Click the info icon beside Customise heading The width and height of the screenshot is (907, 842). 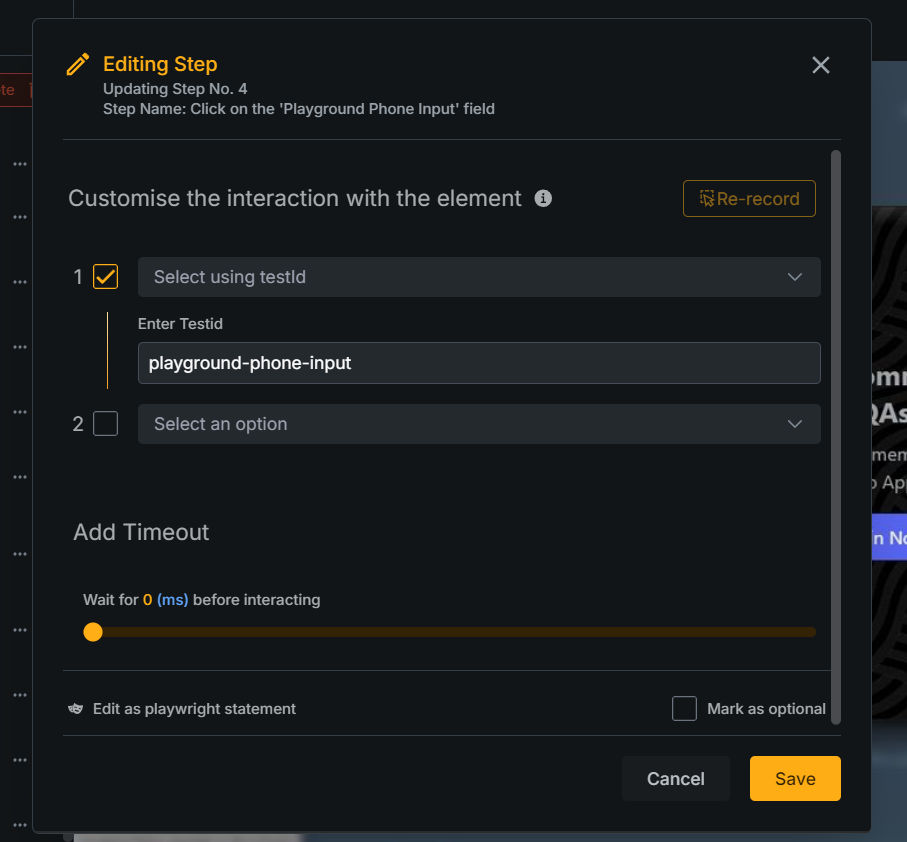(543, 198)
